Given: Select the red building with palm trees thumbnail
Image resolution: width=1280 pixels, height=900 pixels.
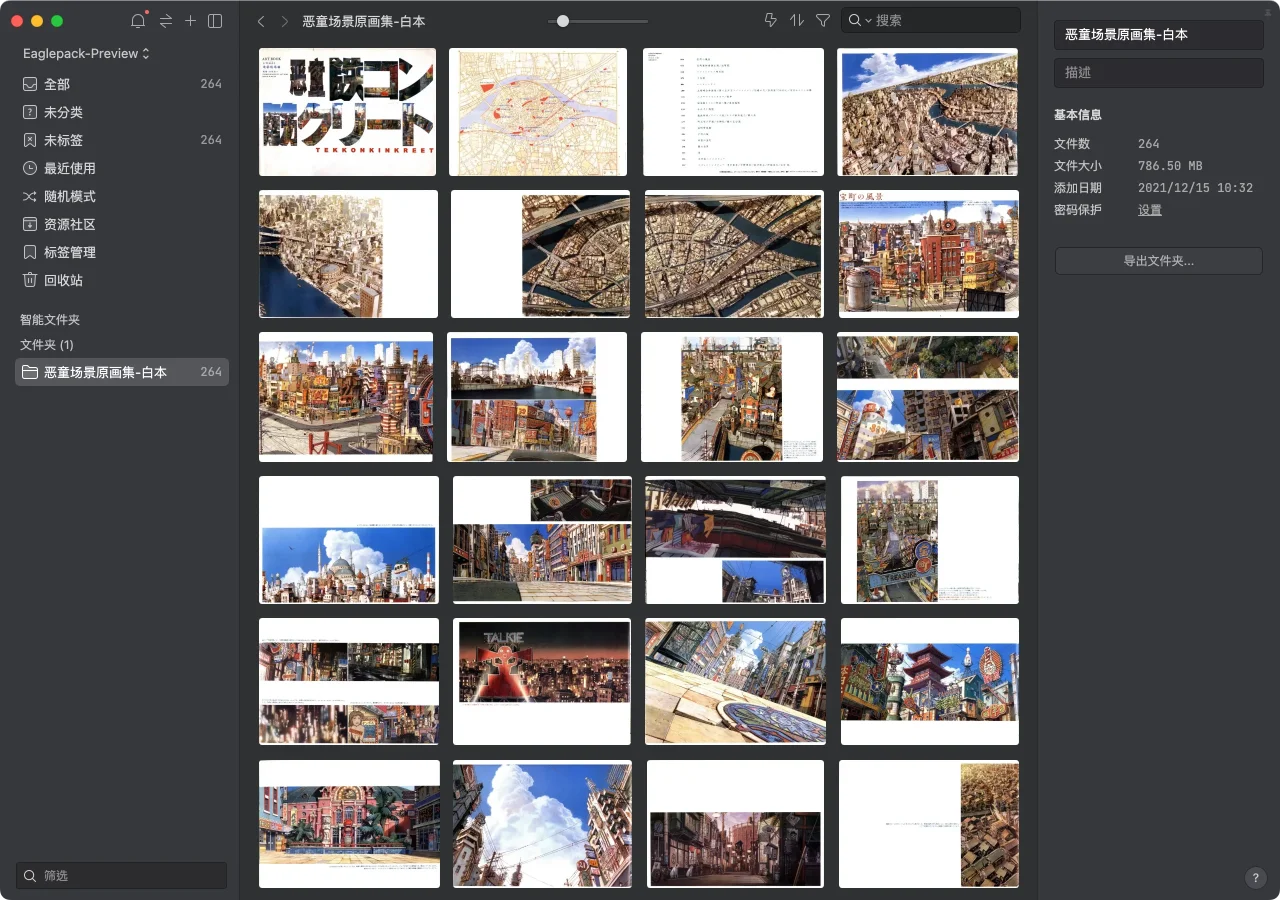Looking at the screenshot, I should [x=349, y=824].
